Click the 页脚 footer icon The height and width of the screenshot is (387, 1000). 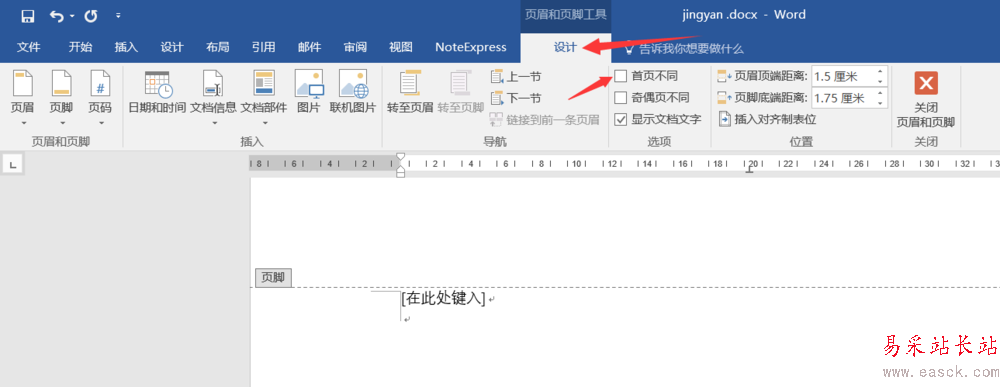[x=62, y=84]
